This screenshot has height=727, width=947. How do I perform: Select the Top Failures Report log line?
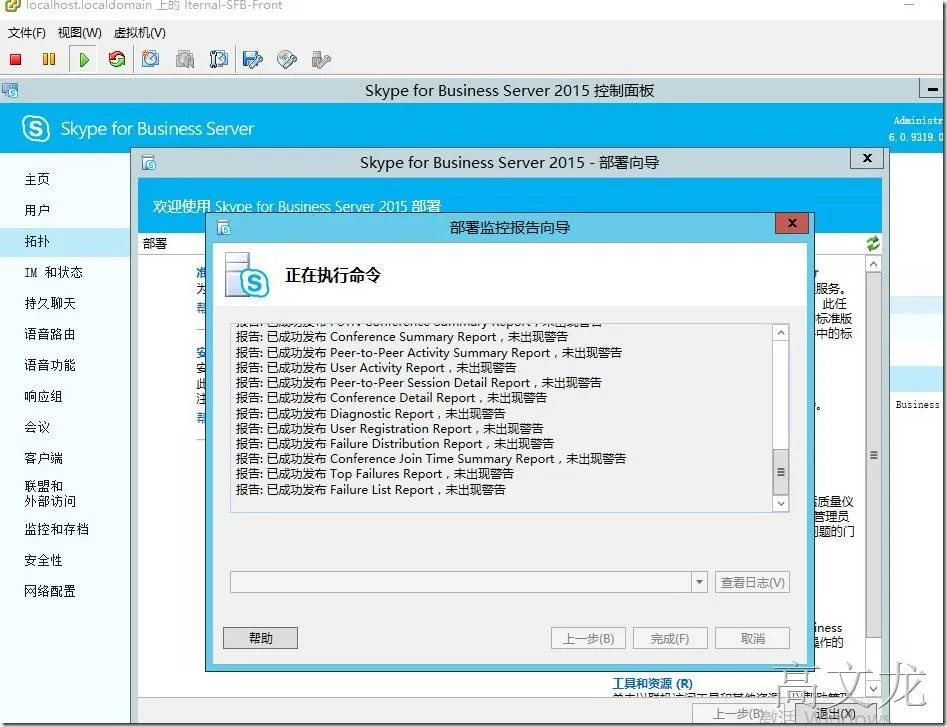click(374, 474)
